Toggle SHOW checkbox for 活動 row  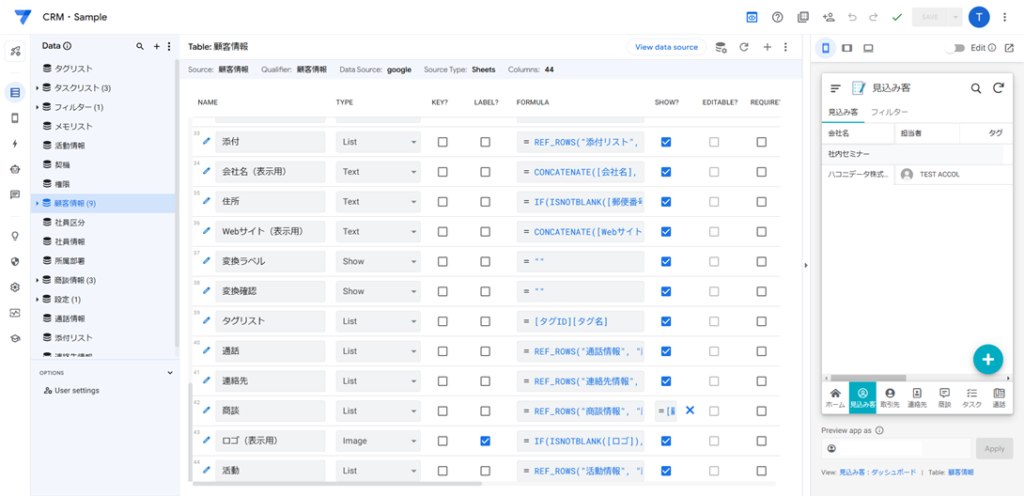click(666, 471)
